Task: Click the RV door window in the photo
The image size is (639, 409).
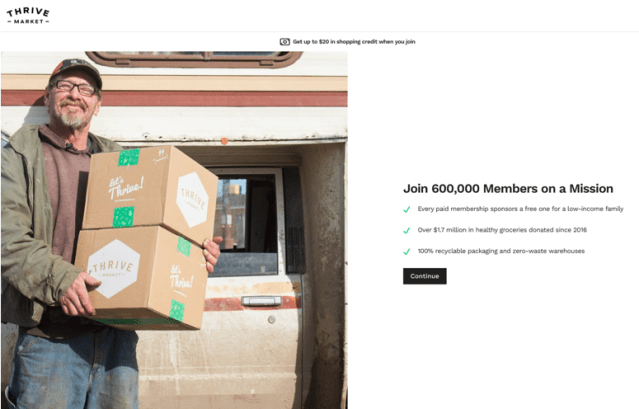Action: pos(246,222)
